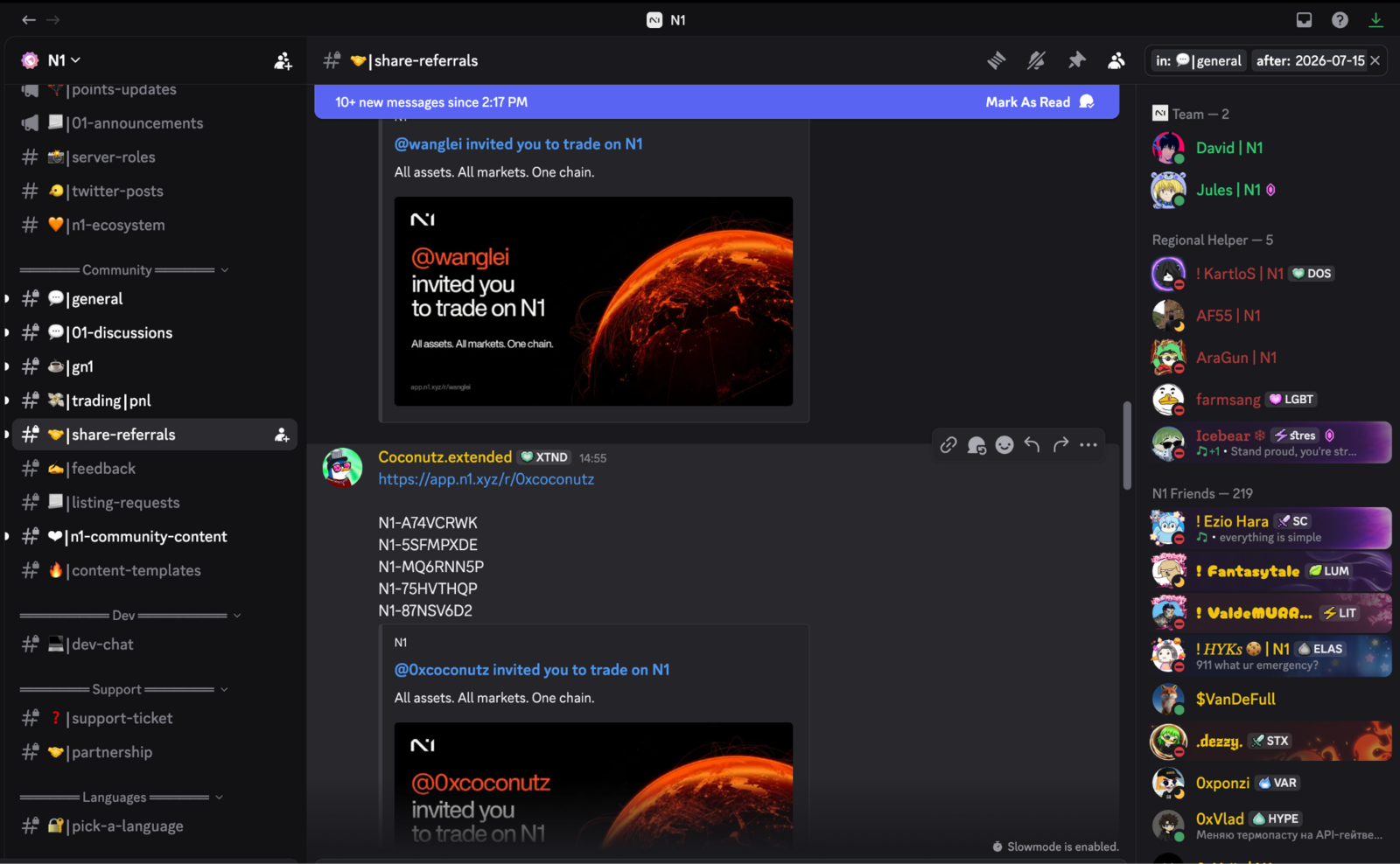Open farmsang's member entry

coord(1270,400)
